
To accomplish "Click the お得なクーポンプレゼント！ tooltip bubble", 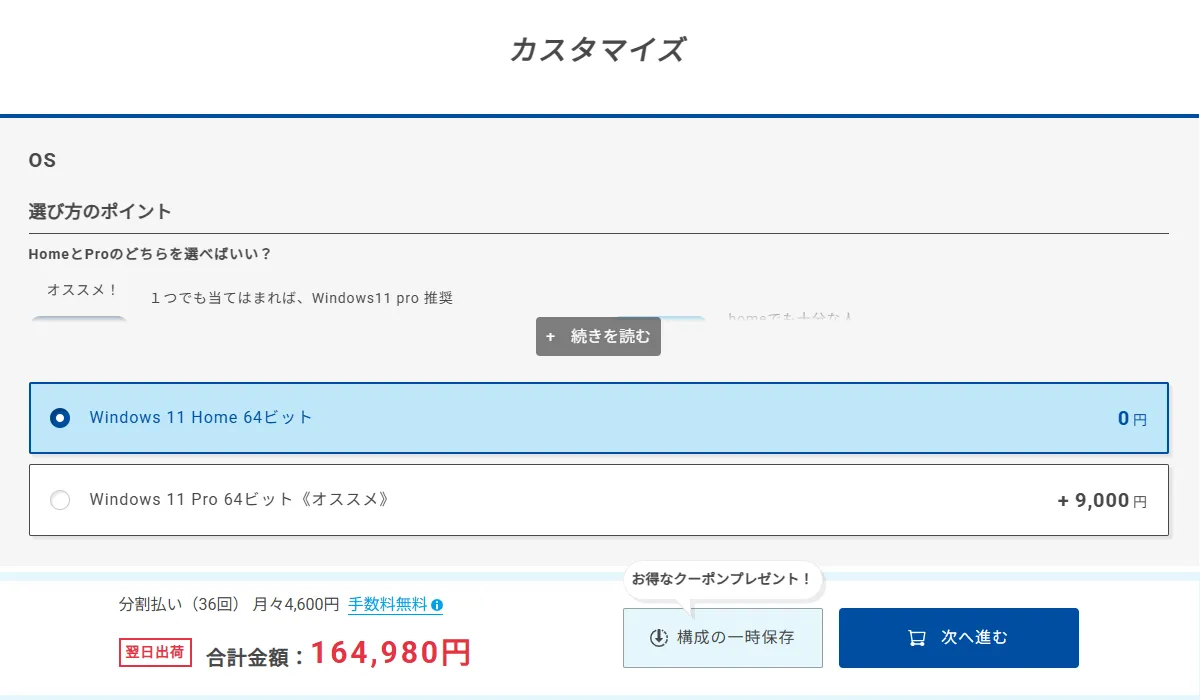I will coord(722,579).
